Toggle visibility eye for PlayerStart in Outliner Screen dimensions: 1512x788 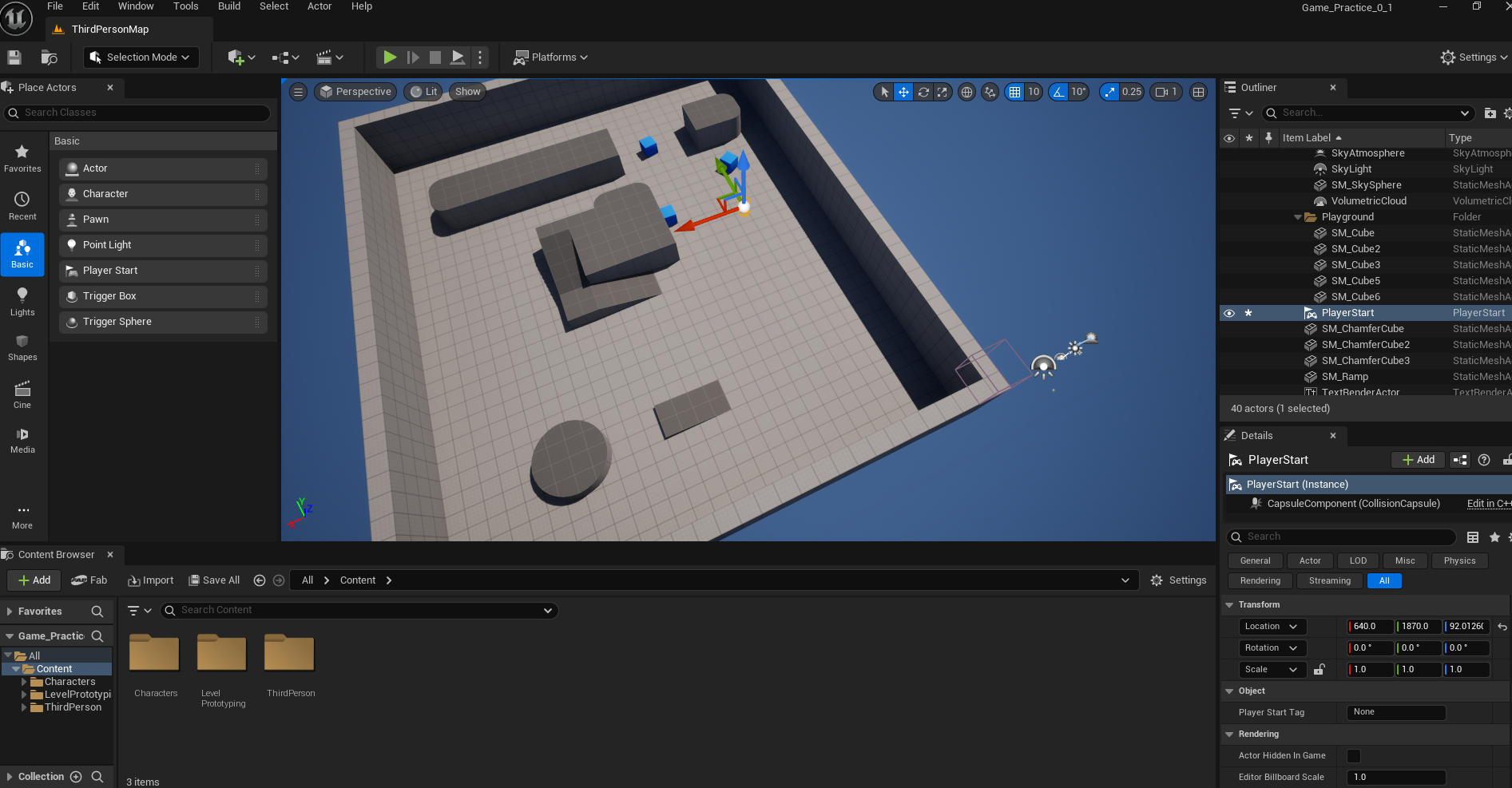point(1229,313)
